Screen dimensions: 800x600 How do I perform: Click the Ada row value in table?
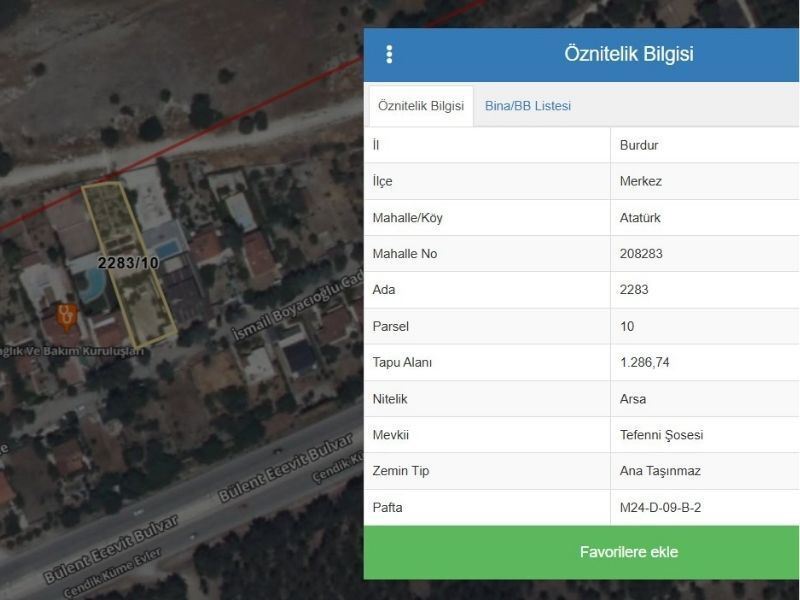click(x=634, y=290)
